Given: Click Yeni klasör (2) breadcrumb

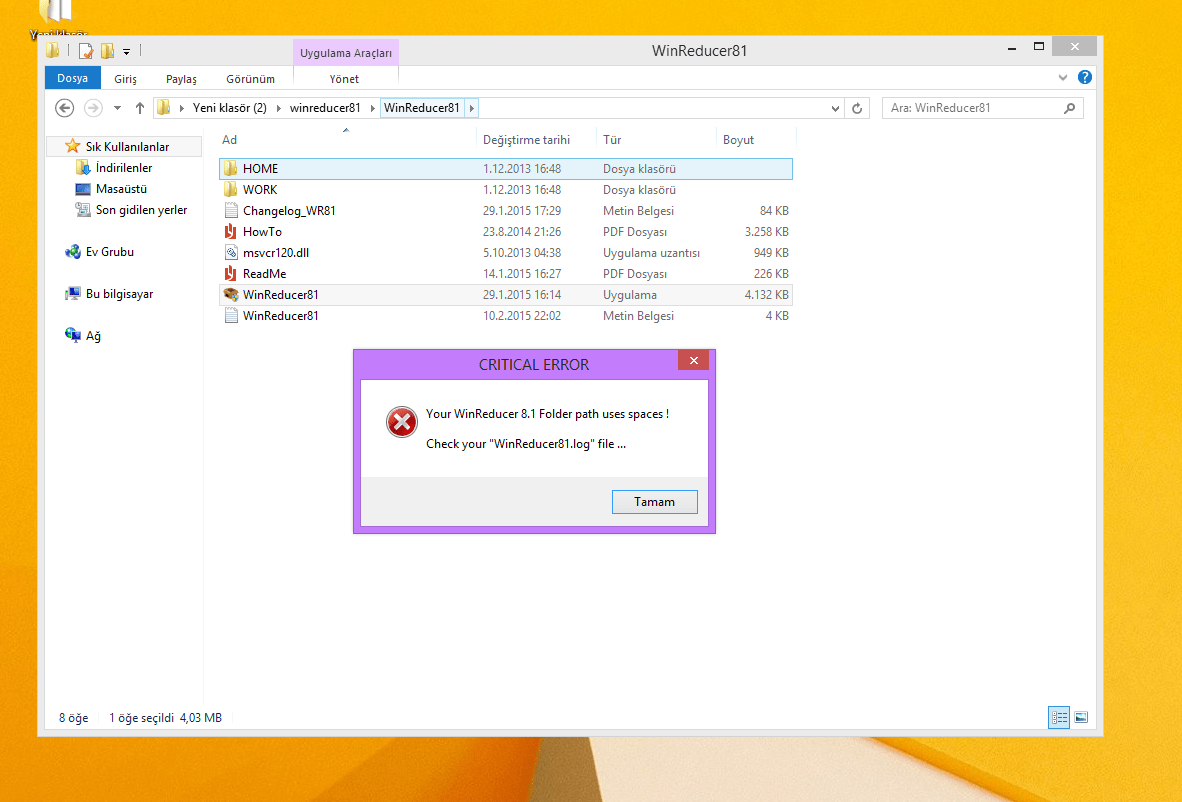Looking at the screenshot, I should 229,108.
